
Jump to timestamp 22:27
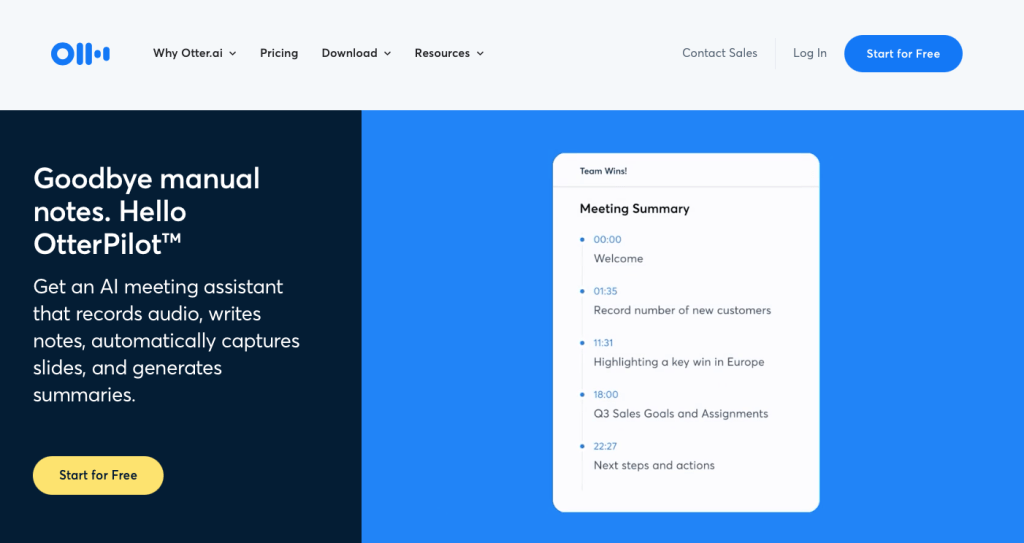point(605,446)
